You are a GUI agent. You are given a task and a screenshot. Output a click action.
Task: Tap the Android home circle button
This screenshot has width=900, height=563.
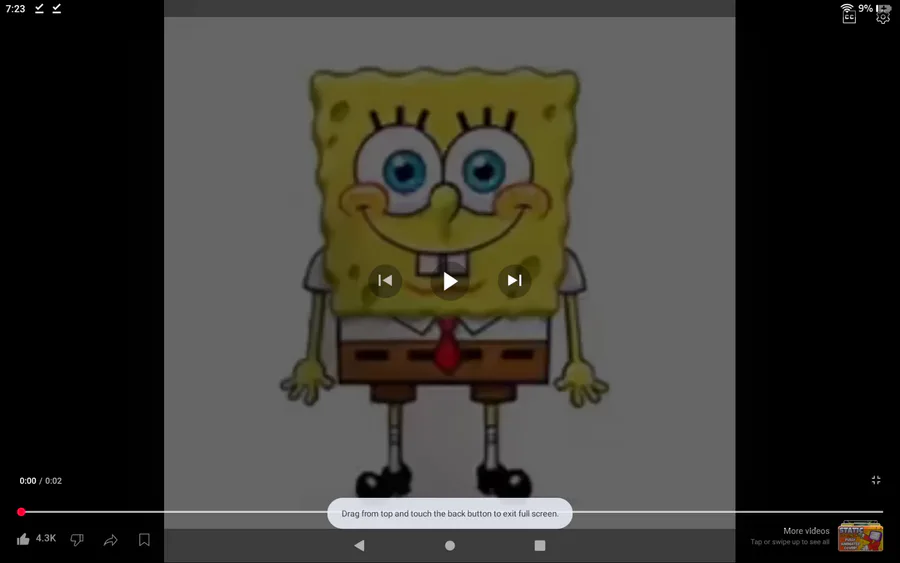450,545
